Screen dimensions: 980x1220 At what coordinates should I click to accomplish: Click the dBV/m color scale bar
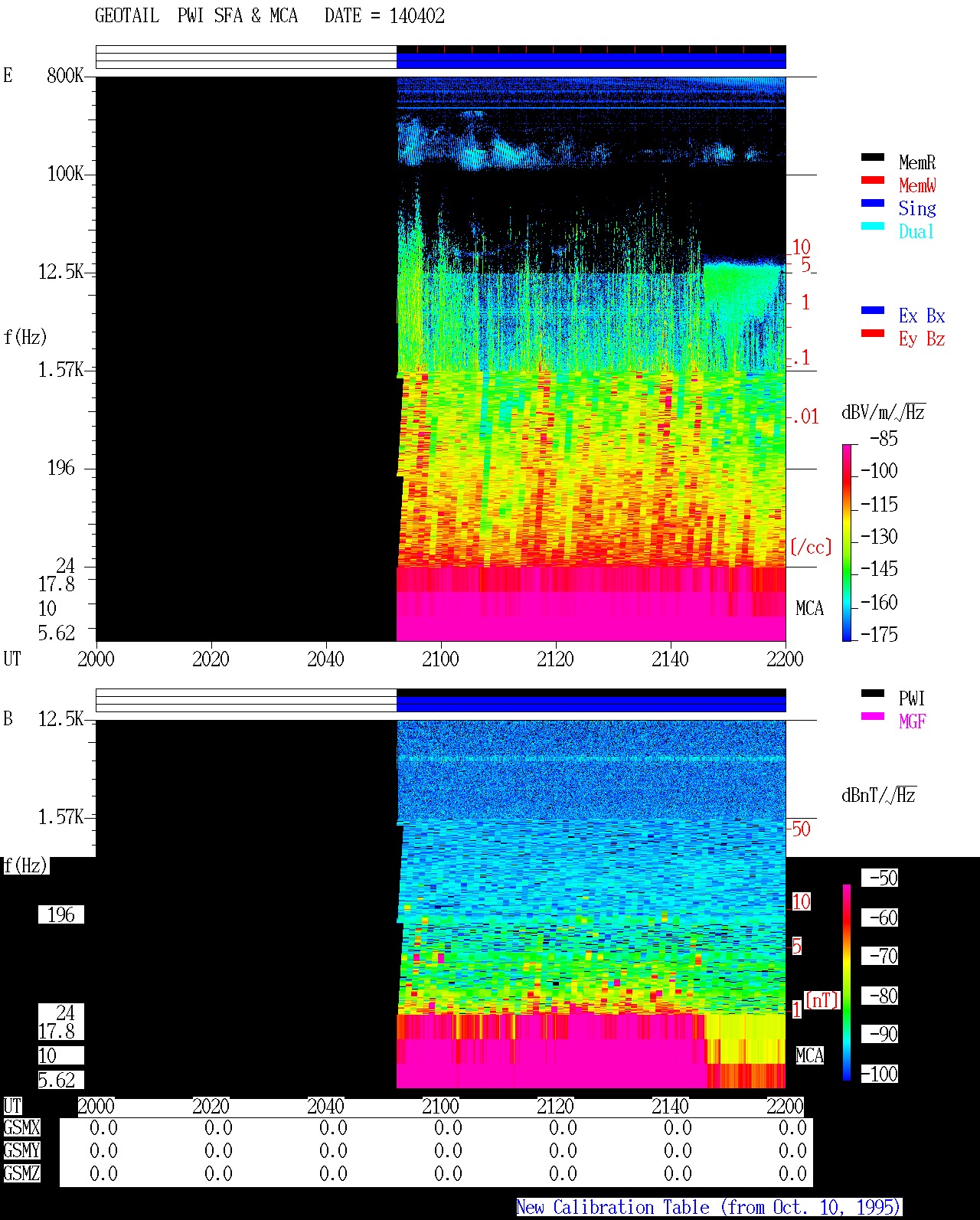coord(847,542)
